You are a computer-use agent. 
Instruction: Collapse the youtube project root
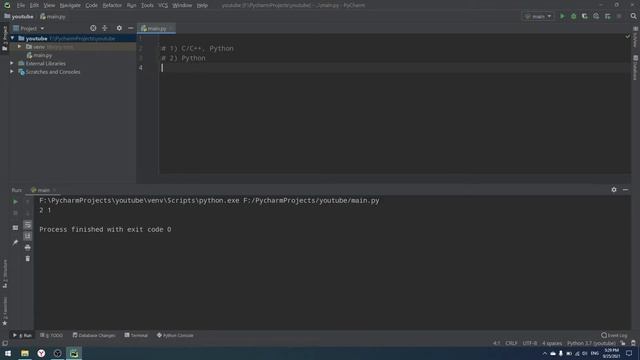pos(13,38)
